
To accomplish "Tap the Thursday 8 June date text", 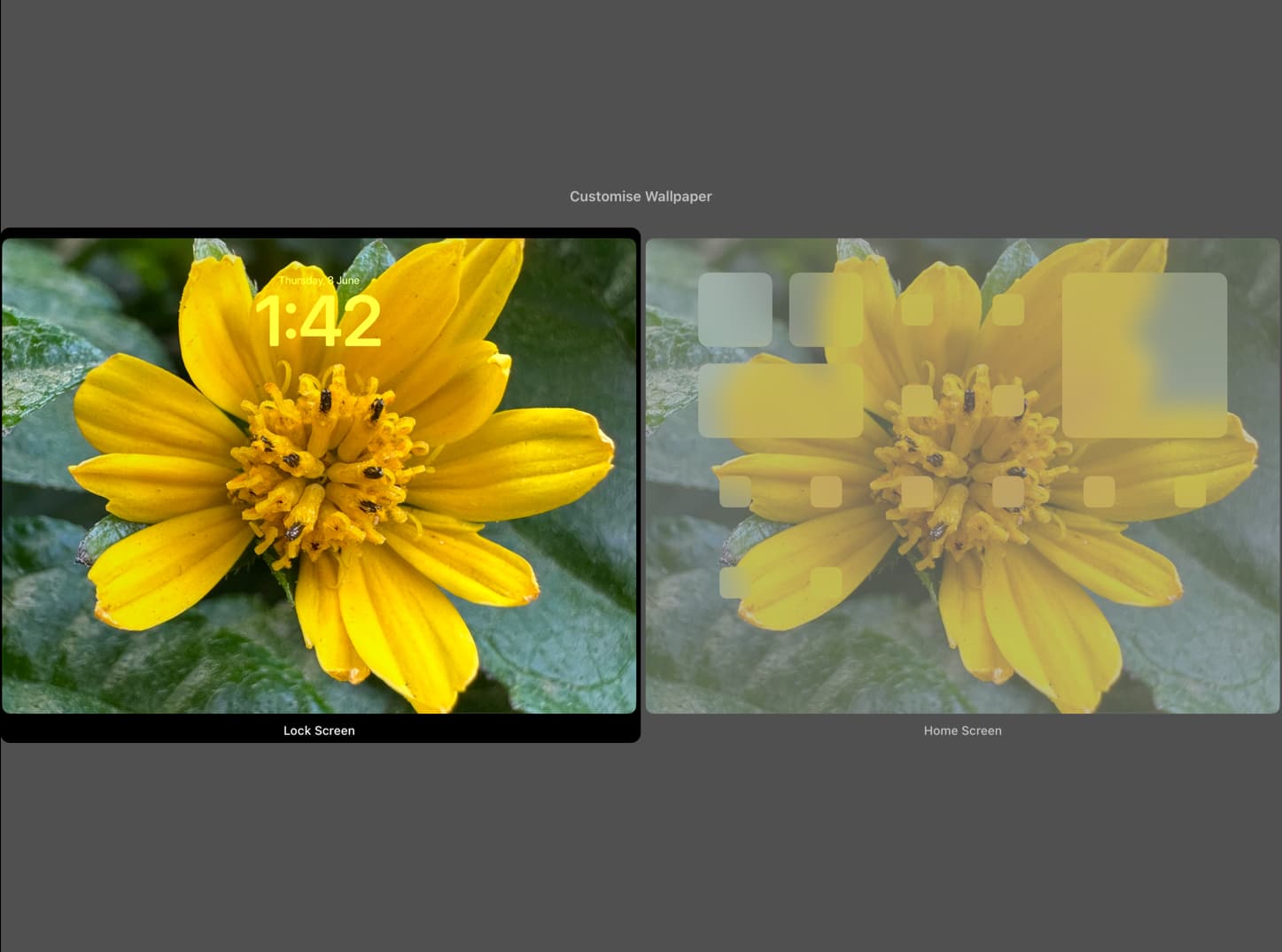I will coord(319,280).
